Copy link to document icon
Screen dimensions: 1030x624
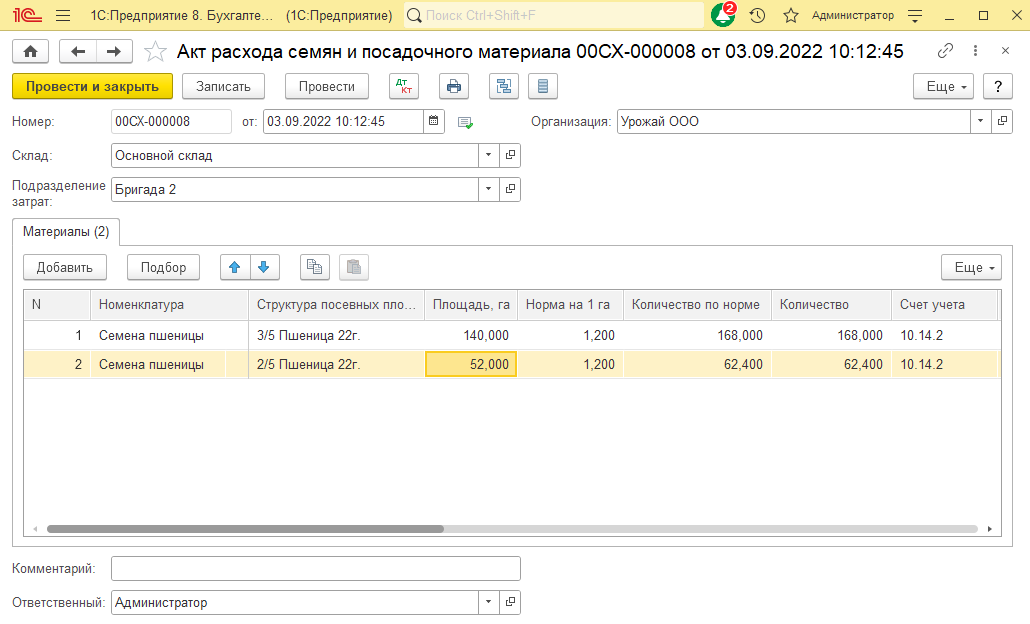[945, 52]
